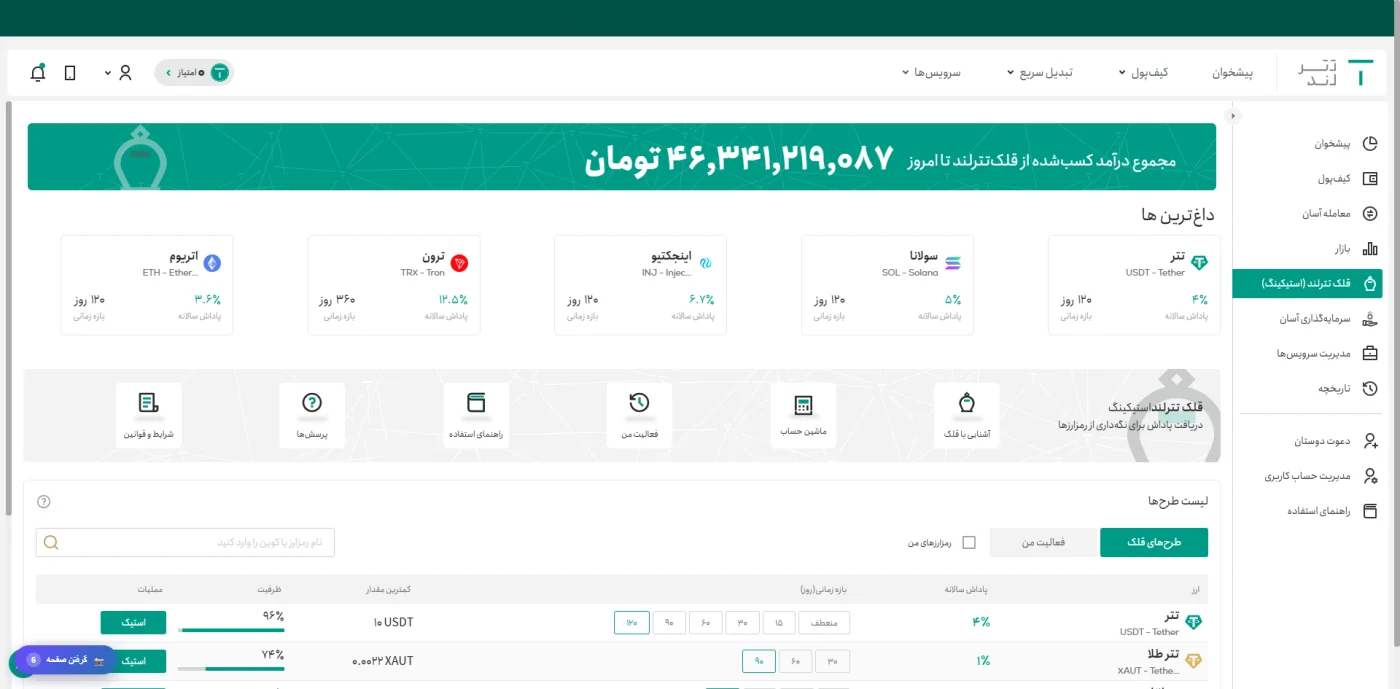Viewport: 1400px width, 689px height.
Task: Click the راهنمای استفاده sidebar icon
Action: click(1370, 511)
